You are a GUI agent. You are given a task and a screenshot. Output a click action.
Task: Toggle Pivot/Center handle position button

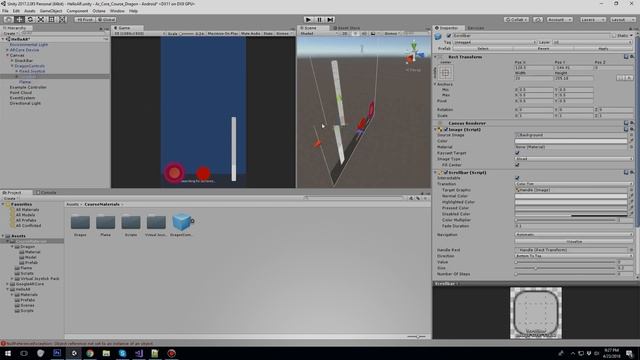point(84,19)
